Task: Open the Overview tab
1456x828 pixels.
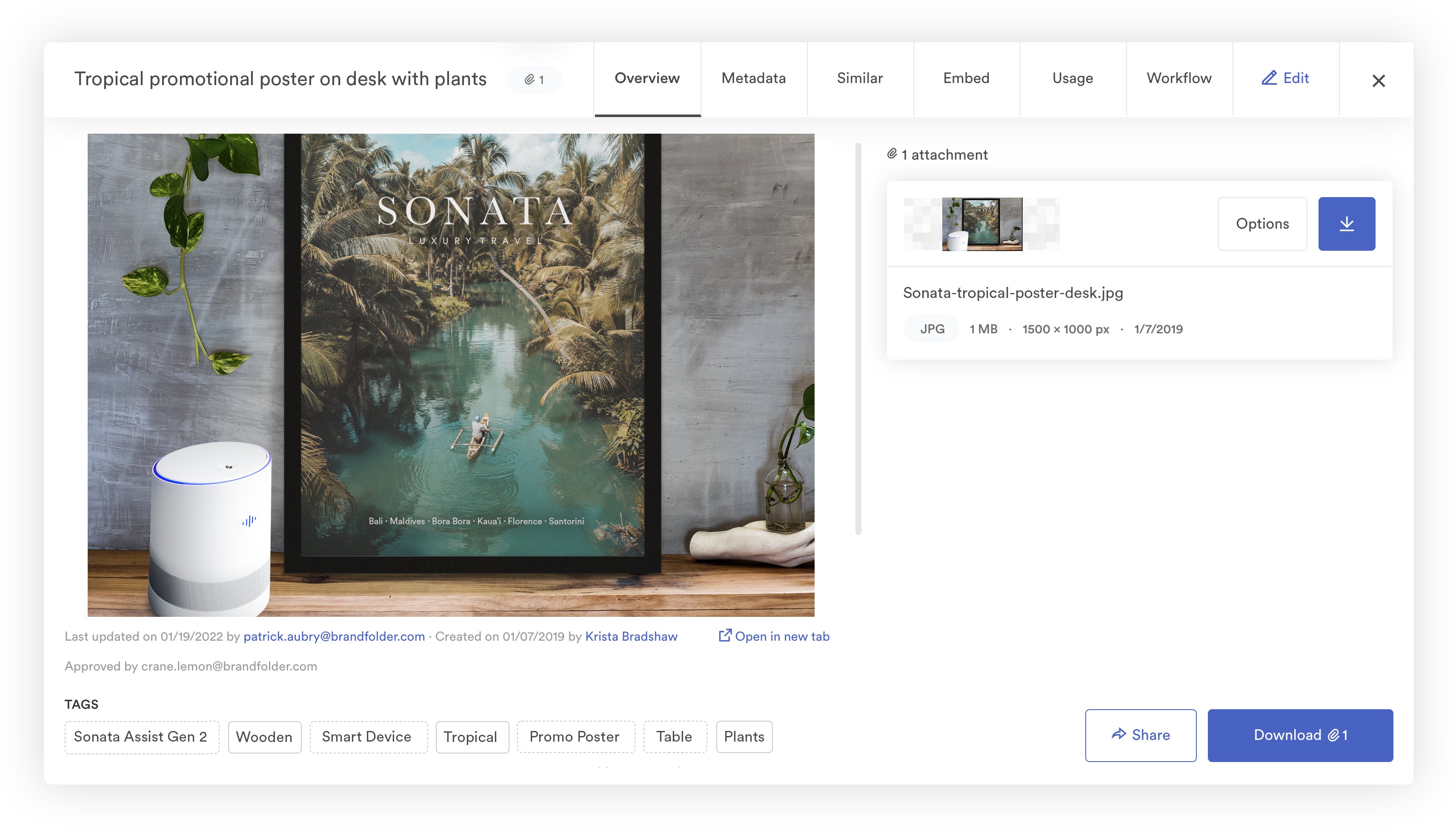Action: [647, 78]
